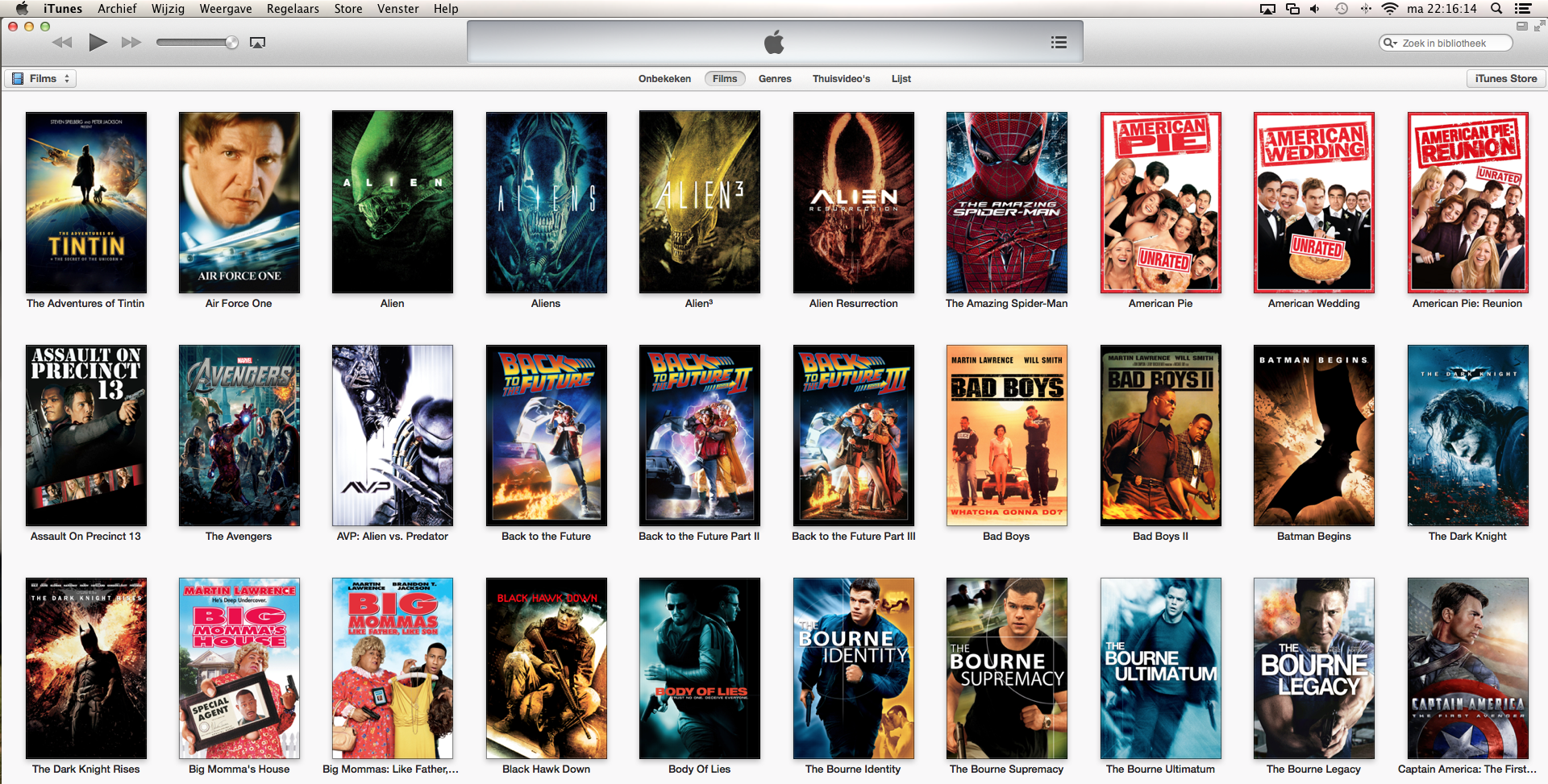Open the Venster menu

click(x=398, y=9)
